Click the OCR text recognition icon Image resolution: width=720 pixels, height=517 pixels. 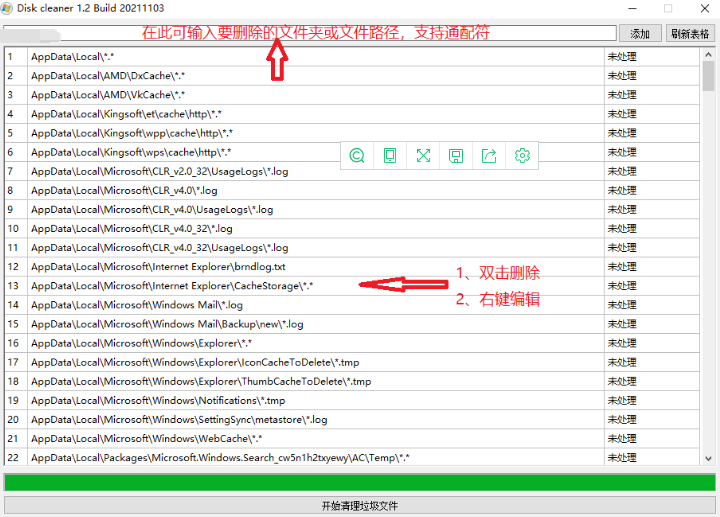click(357, 156)
